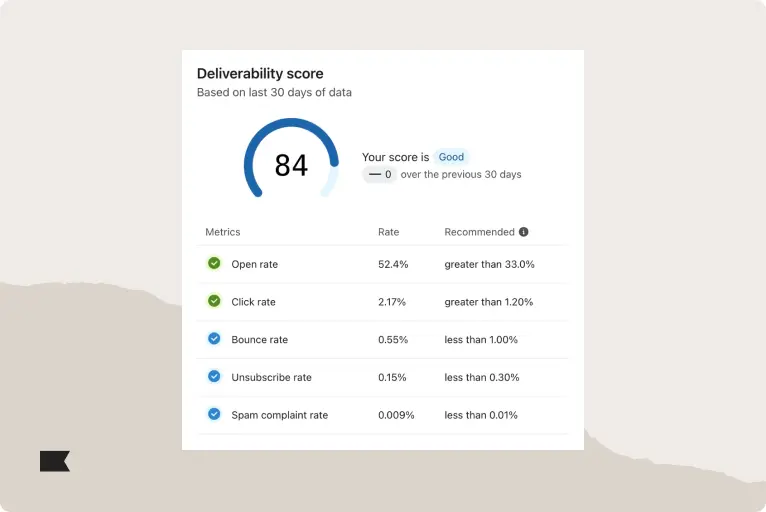
Task: Click the blue check beside Unsubscribe rate
Action: (214, 377)
